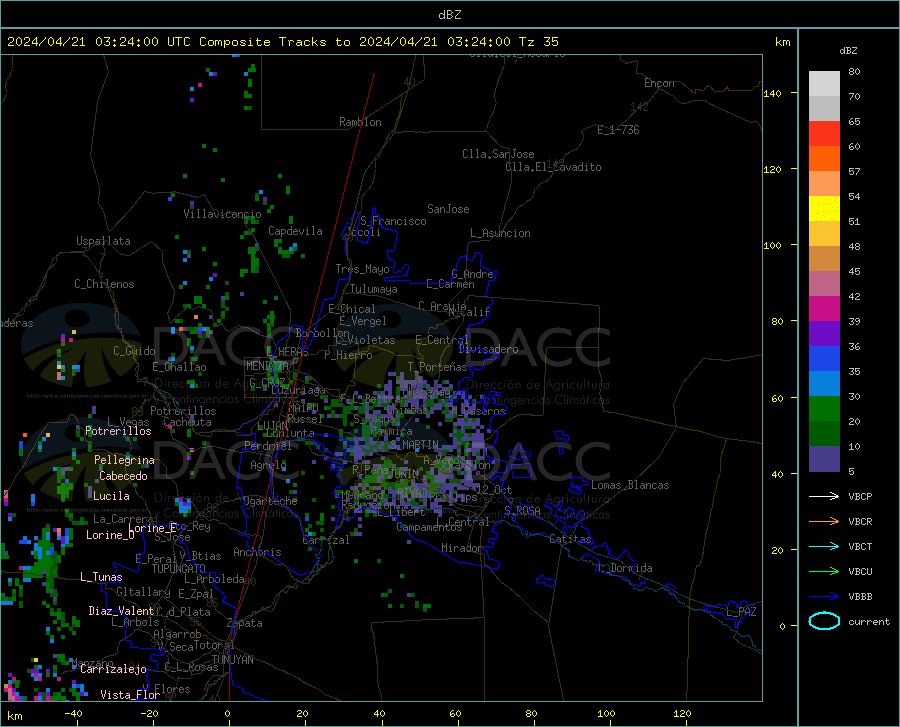Click the Anchoris map label
This screenshot has width=900, height=727.
tap(257, 552)
